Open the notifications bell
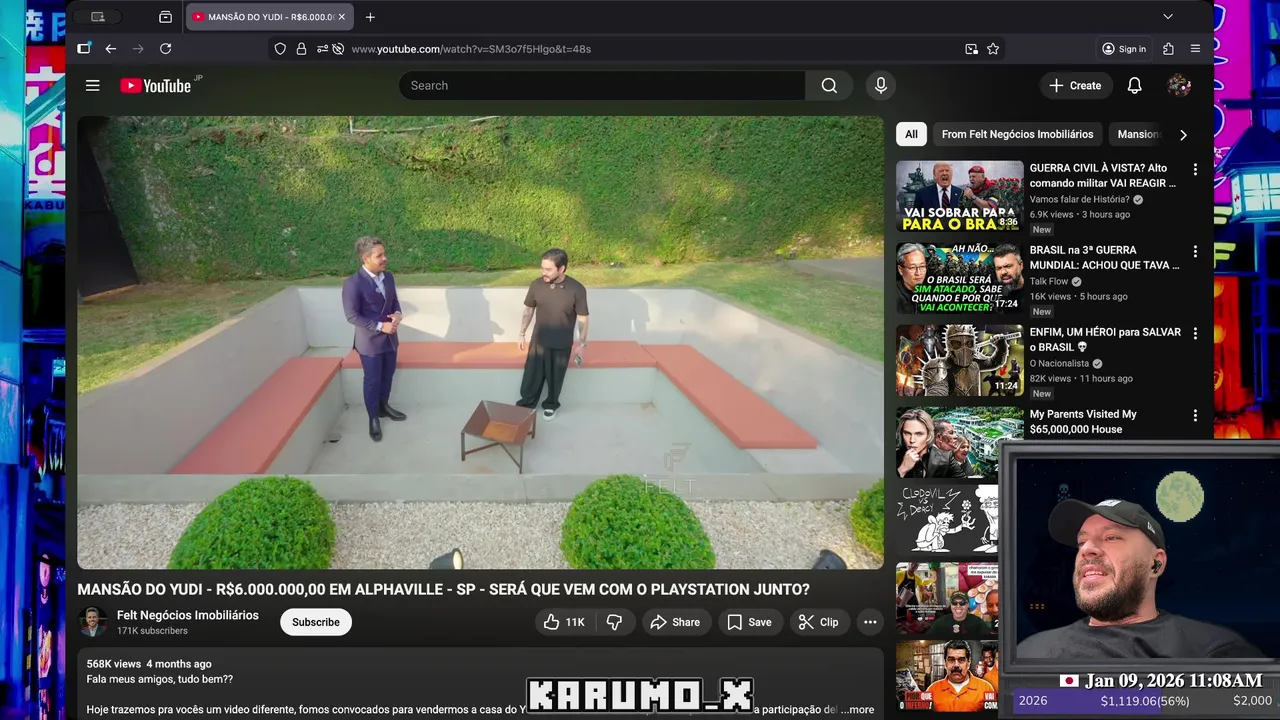Viewport: 1280px width, 720px height. (1134, 86)
